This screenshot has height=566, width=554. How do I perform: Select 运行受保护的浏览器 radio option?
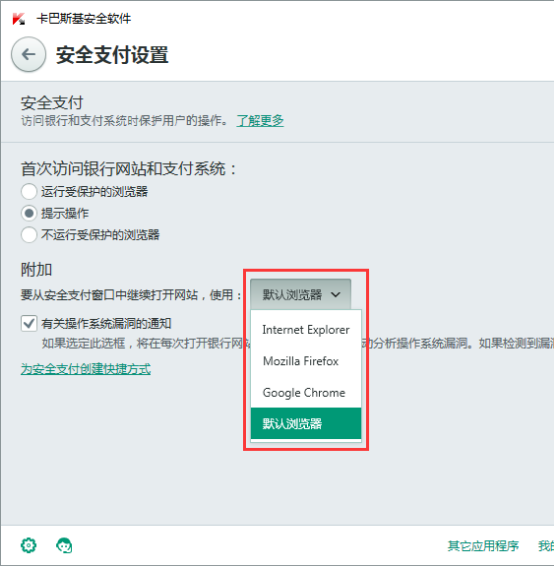click(x=29, y=191)
